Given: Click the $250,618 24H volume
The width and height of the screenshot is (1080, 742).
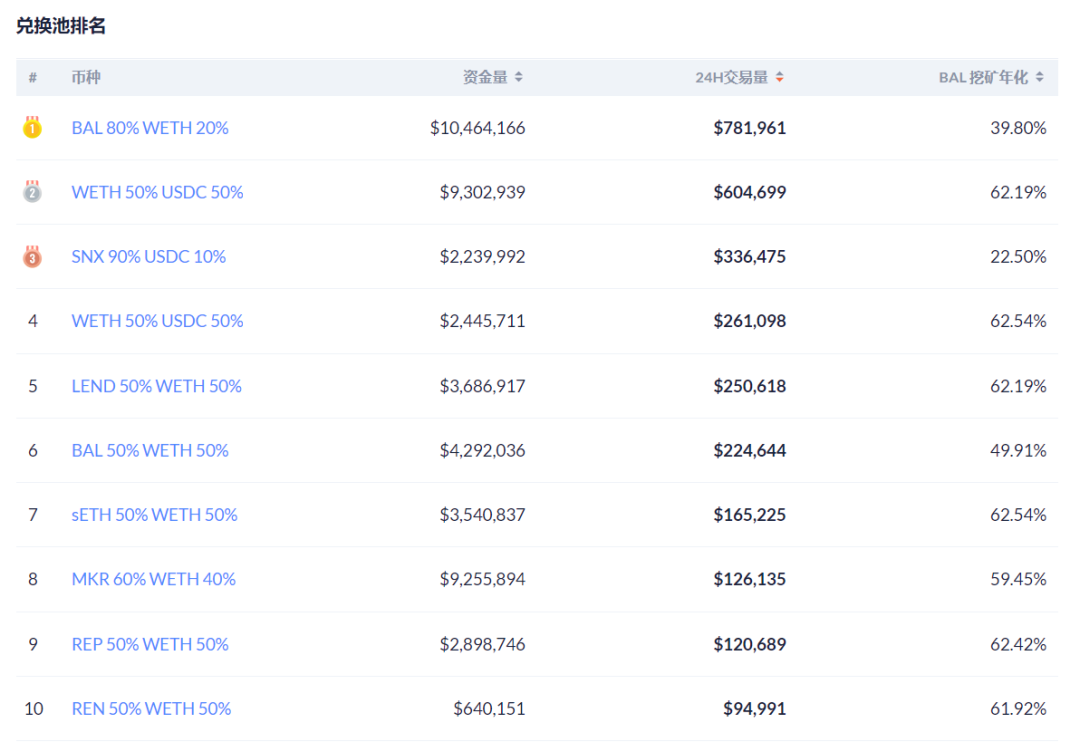Looking at the screenshot, I should (749, 386).
